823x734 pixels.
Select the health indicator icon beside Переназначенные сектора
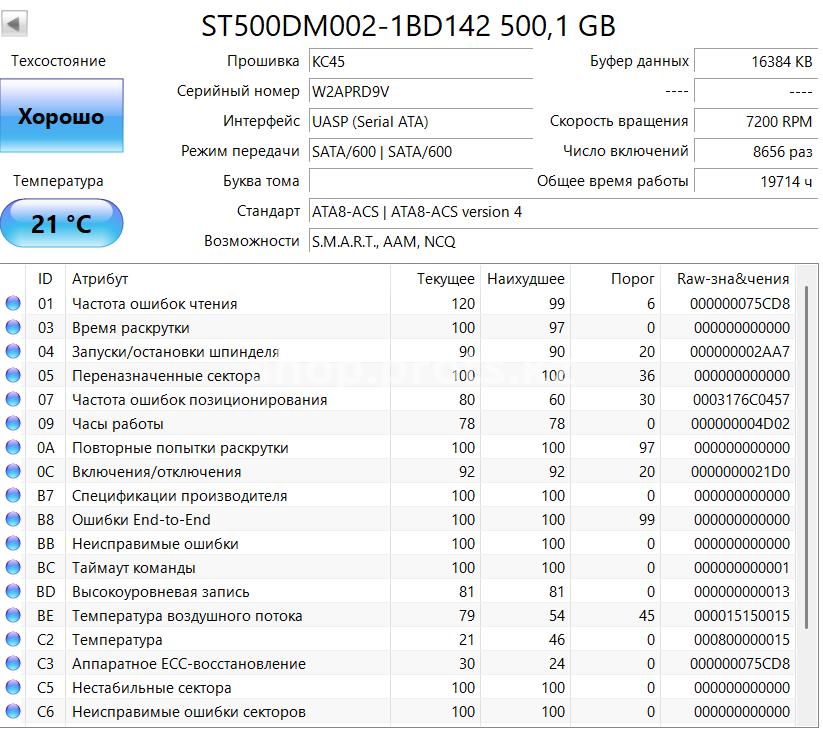point(12,376)
